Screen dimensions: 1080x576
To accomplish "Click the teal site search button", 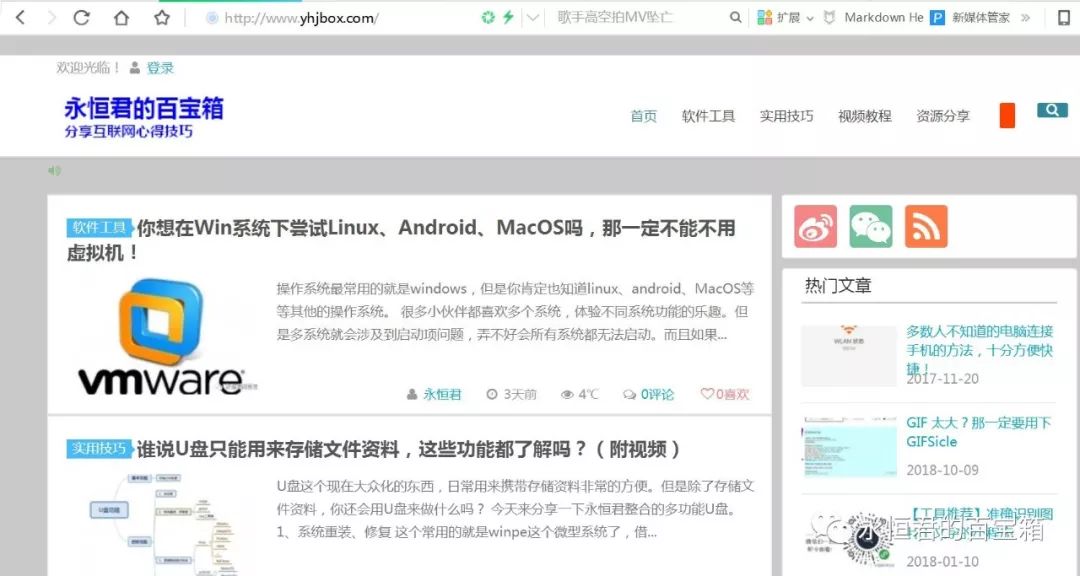I will point(1052,110).
